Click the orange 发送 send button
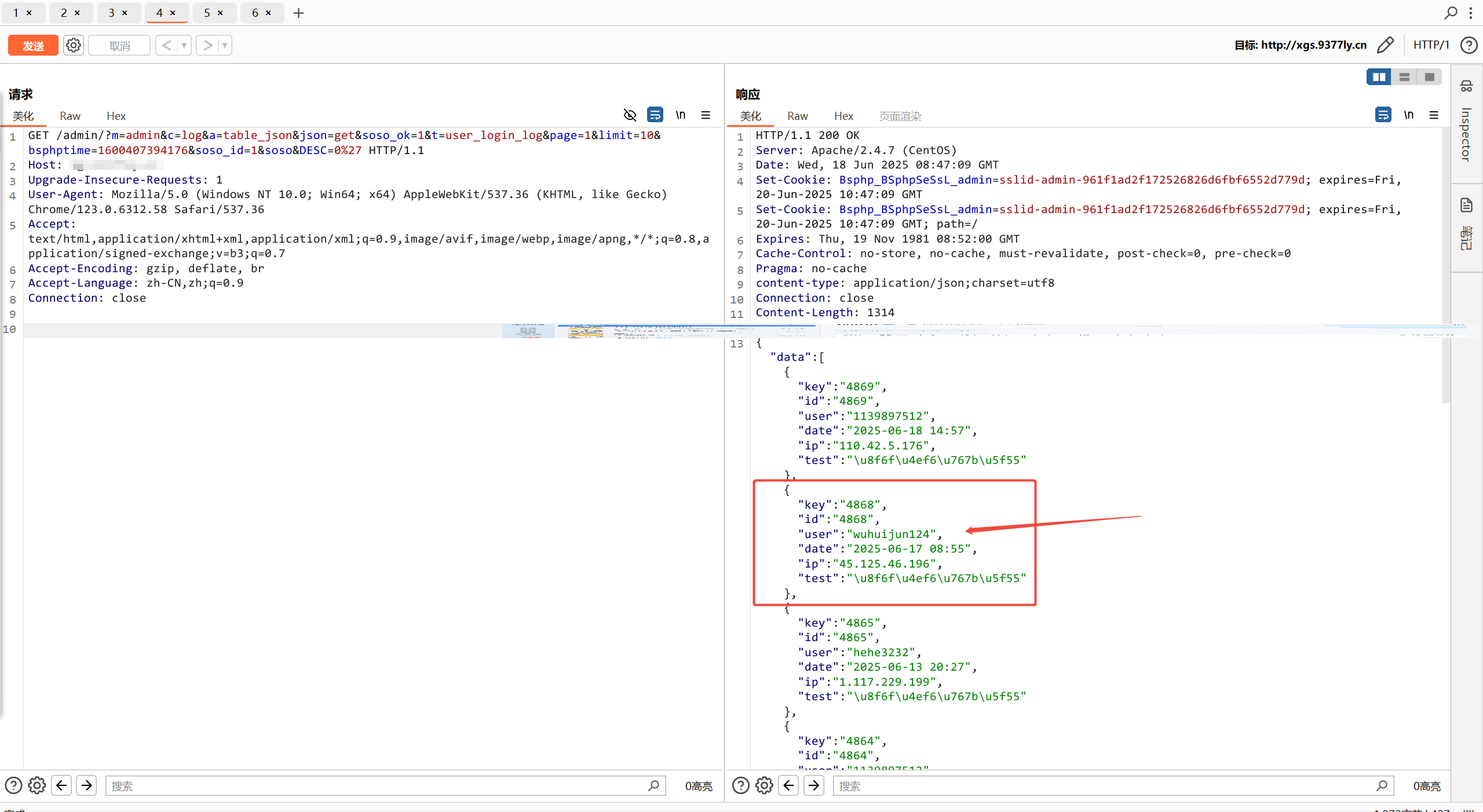 [33, 45]
